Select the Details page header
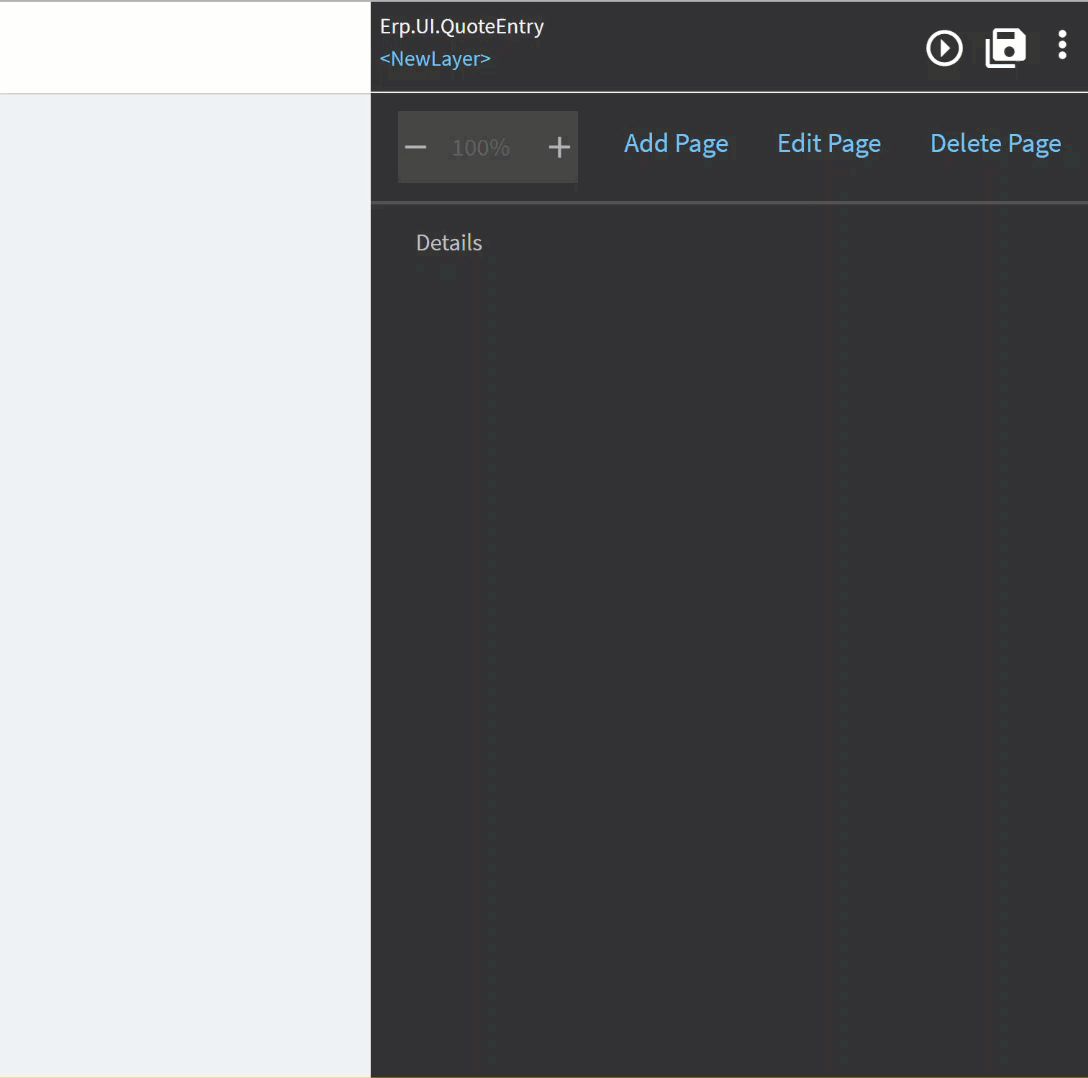The image size is (1088, 1078). pyautogui.click(x=448, y=242)
